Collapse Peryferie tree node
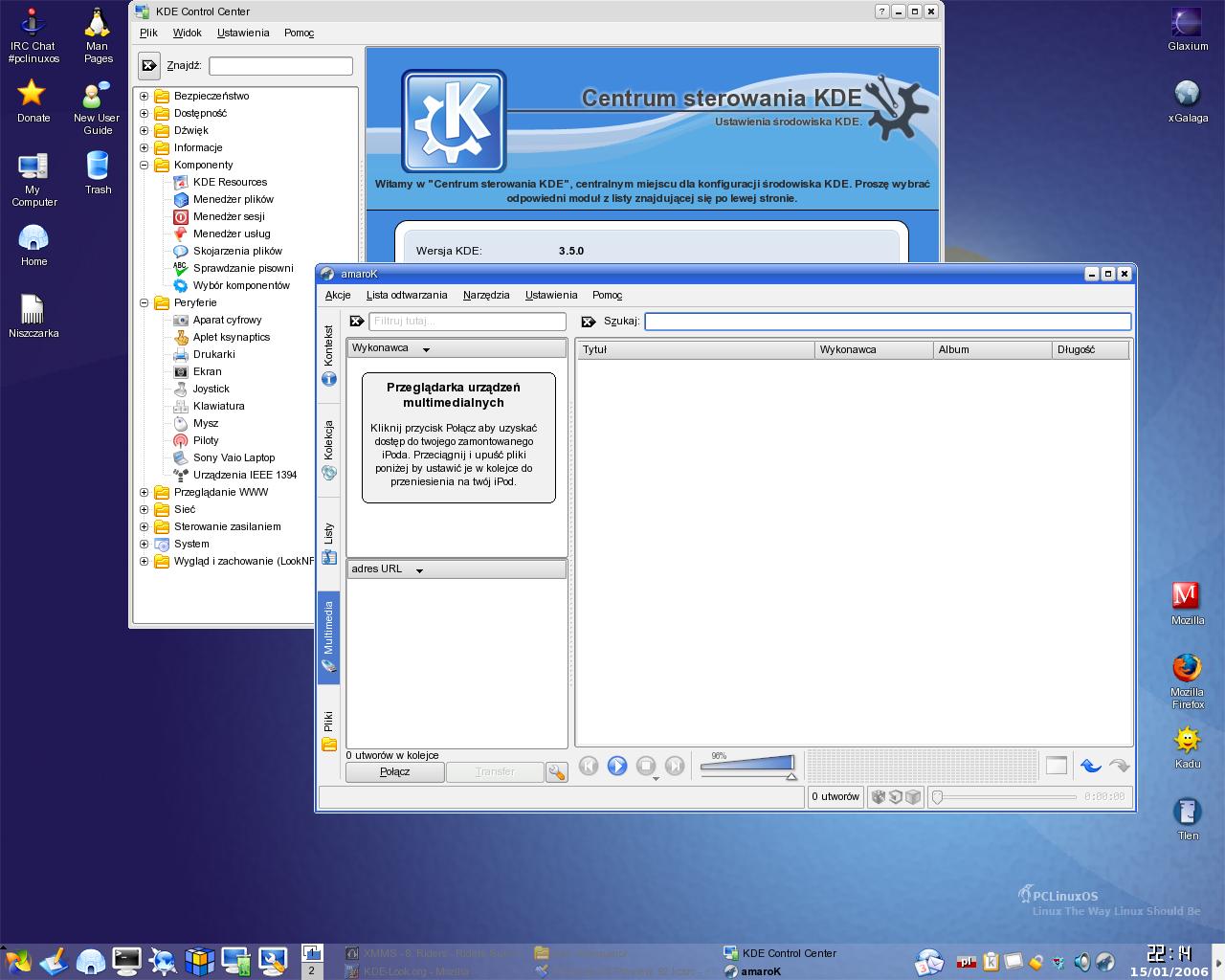Screen dimensions: 1225x980 [x=145, y=302]
